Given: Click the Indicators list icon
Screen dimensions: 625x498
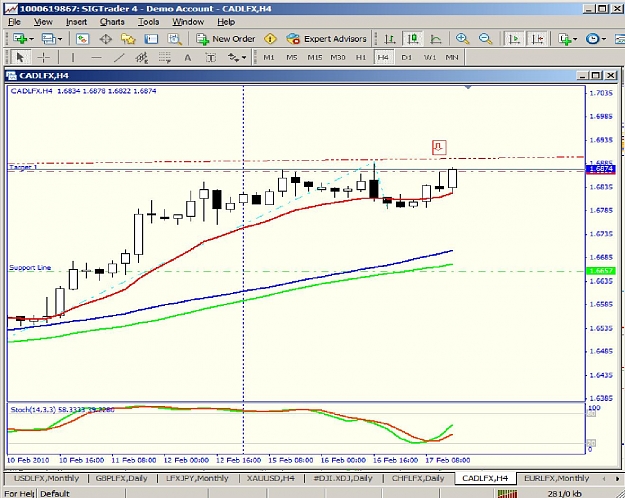Looking at the screenshot, I should (x=565, y=39).
